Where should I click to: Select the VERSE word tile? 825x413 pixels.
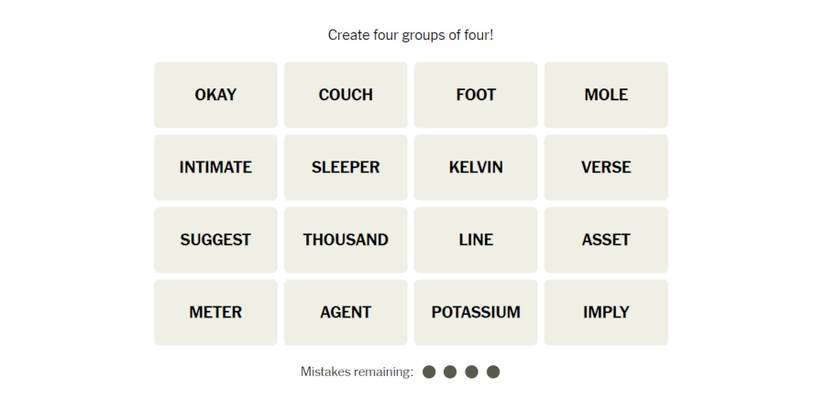[x=606, y=167]
